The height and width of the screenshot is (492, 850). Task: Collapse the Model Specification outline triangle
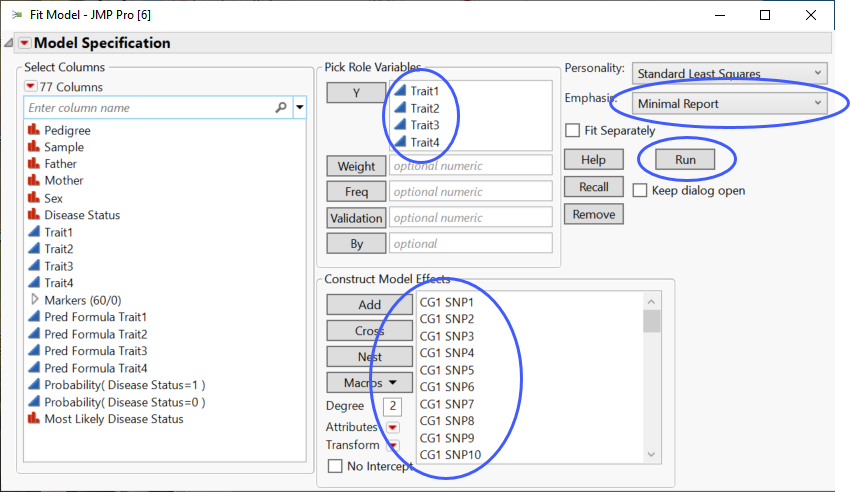coord(10,43)
